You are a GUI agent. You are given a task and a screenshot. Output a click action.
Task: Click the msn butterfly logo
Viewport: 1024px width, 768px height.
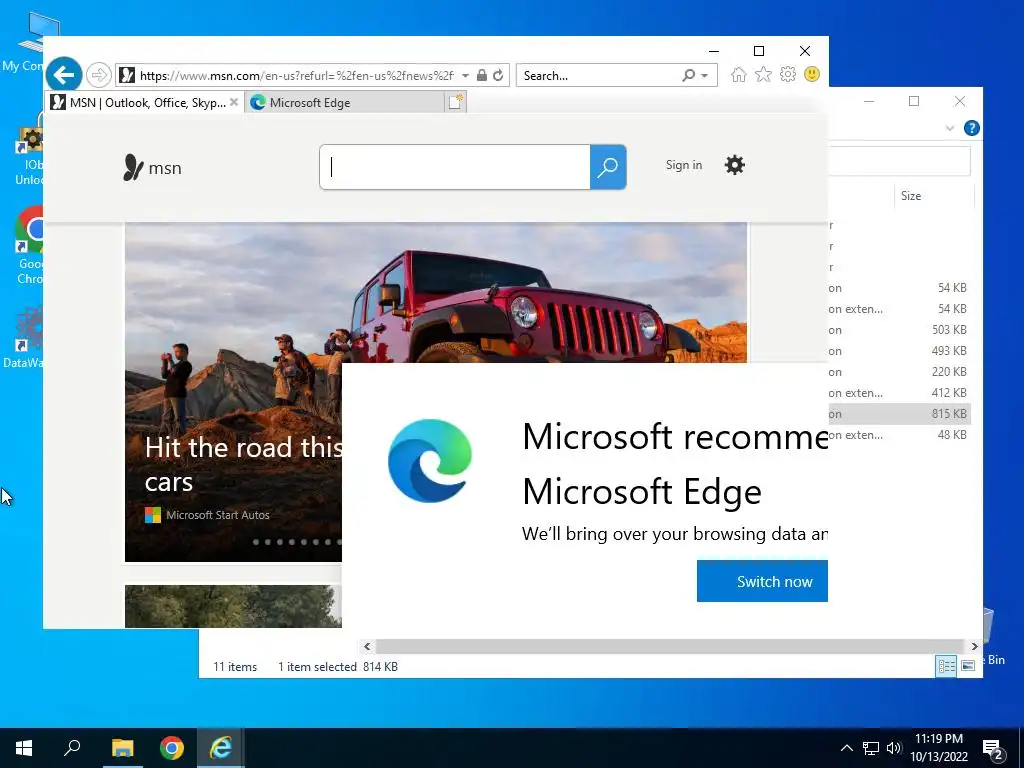[x=152, y=168]
